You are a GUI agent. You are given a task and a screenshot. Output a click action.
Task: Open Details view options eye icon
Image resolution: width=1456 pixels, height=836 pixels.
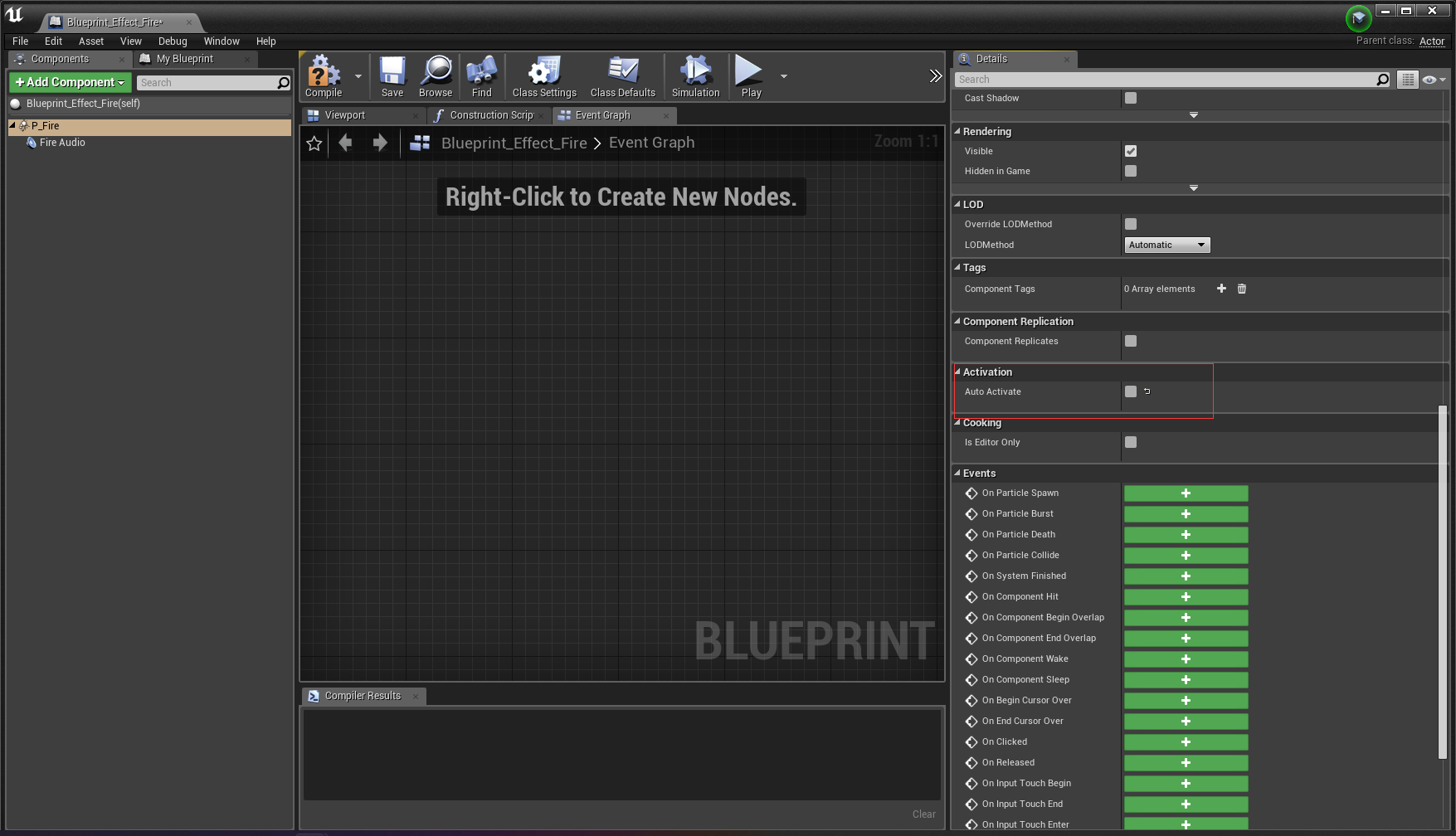[x=1434, y=80]
